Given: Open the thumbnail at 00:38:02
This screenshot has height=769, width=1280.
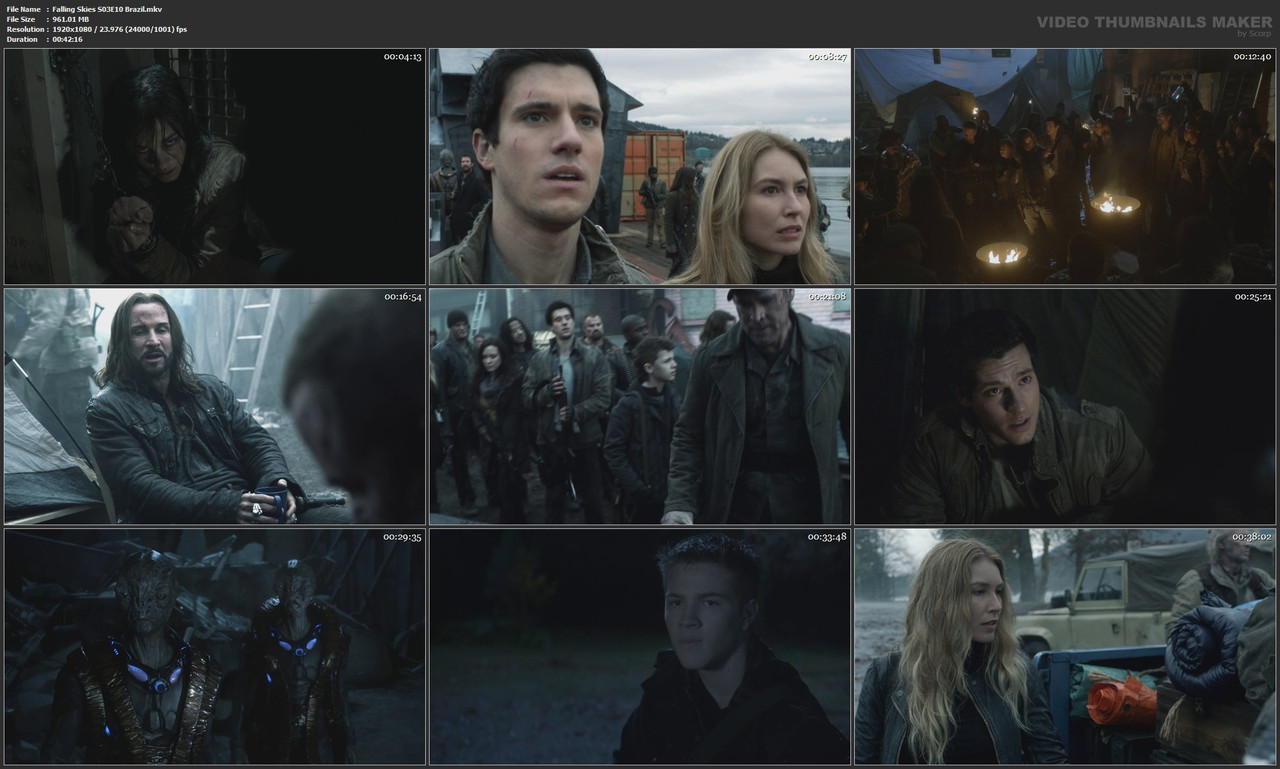Looking at the screenshot, I should [x=1065, y=646].
